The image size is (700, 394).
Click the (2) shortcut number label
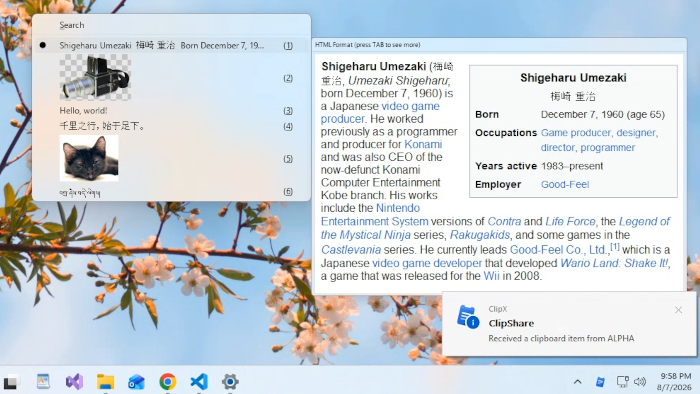(288, 78)
